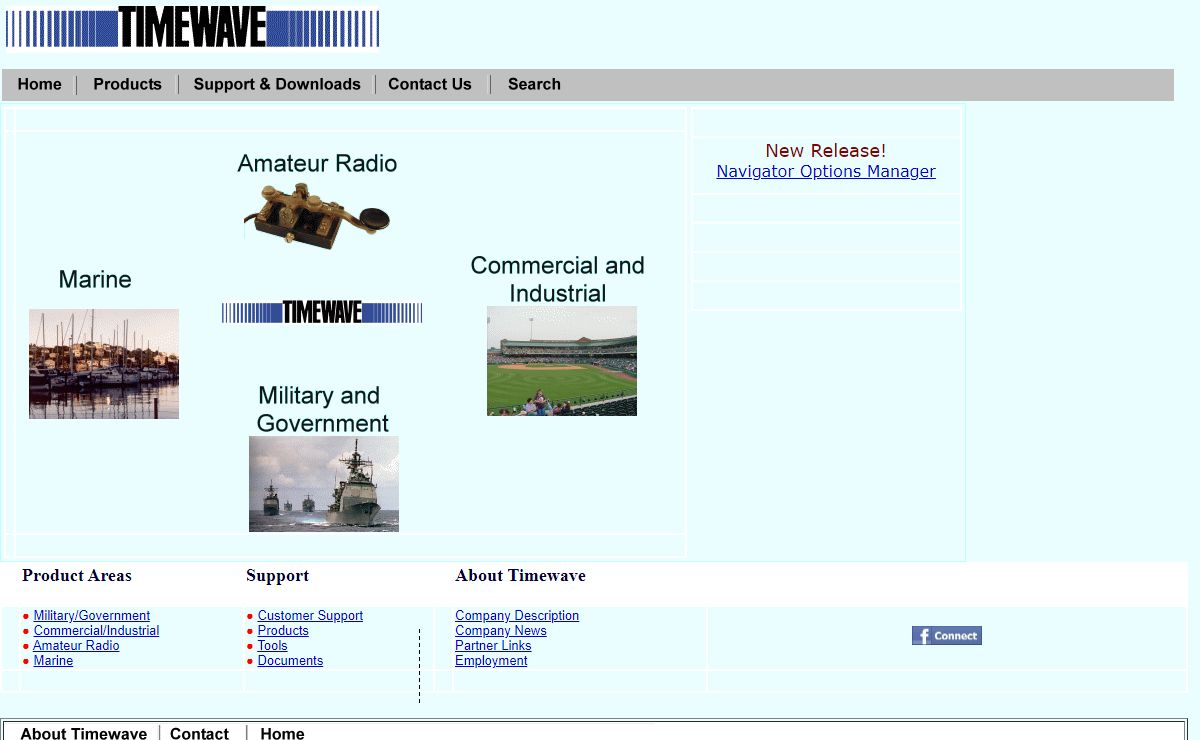This screenshot has height=740, width=1200.
Task: Open Search in the navigation bar
Action: (x=534, y=84)
